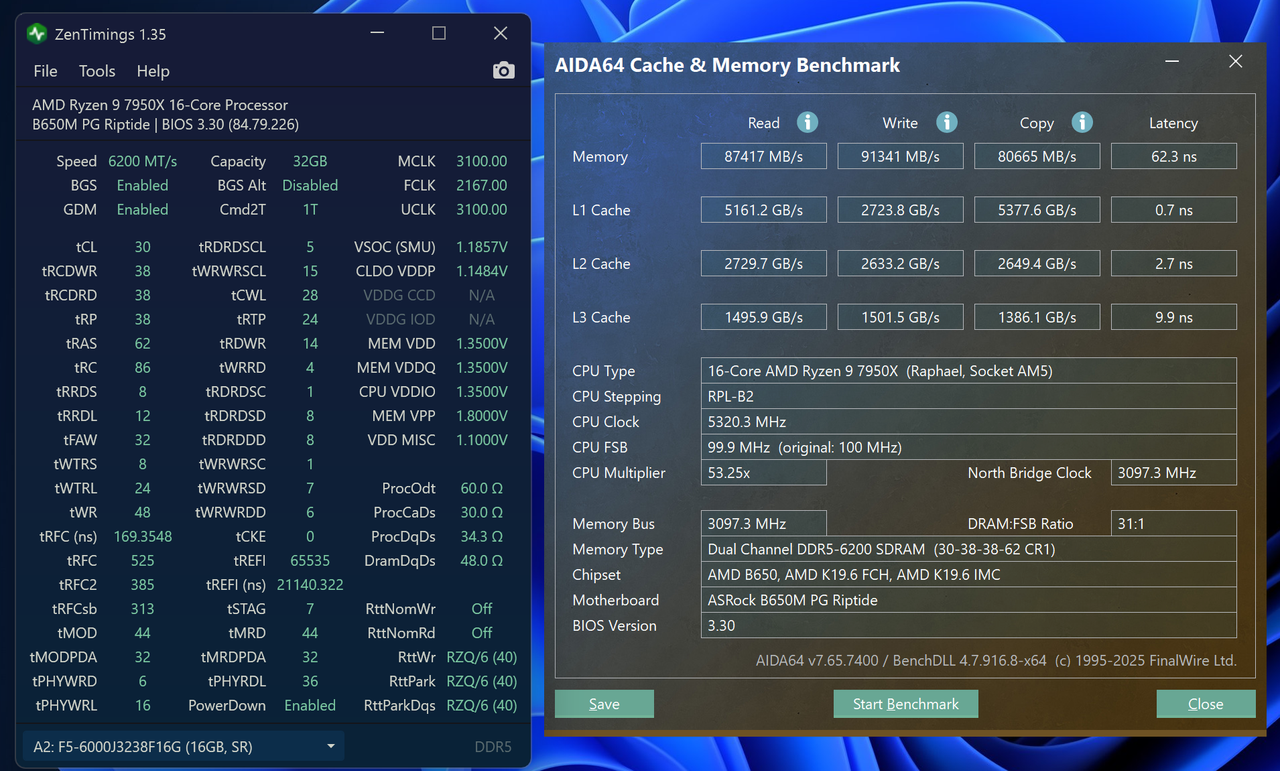Viewport: 1280px width, 771px height.
Task: Click the Motherboard field ASRock B650M PG Riptide
Action: tap(969, 600)
